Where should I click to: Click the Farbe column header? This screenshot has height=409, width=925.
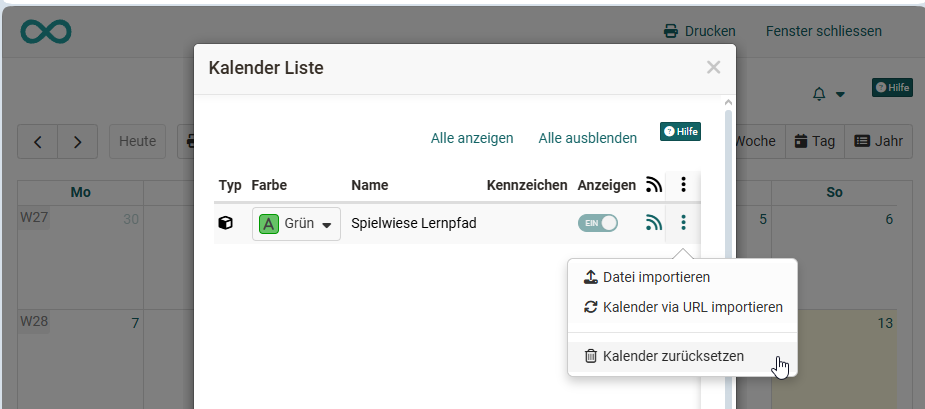click(269, 185)
